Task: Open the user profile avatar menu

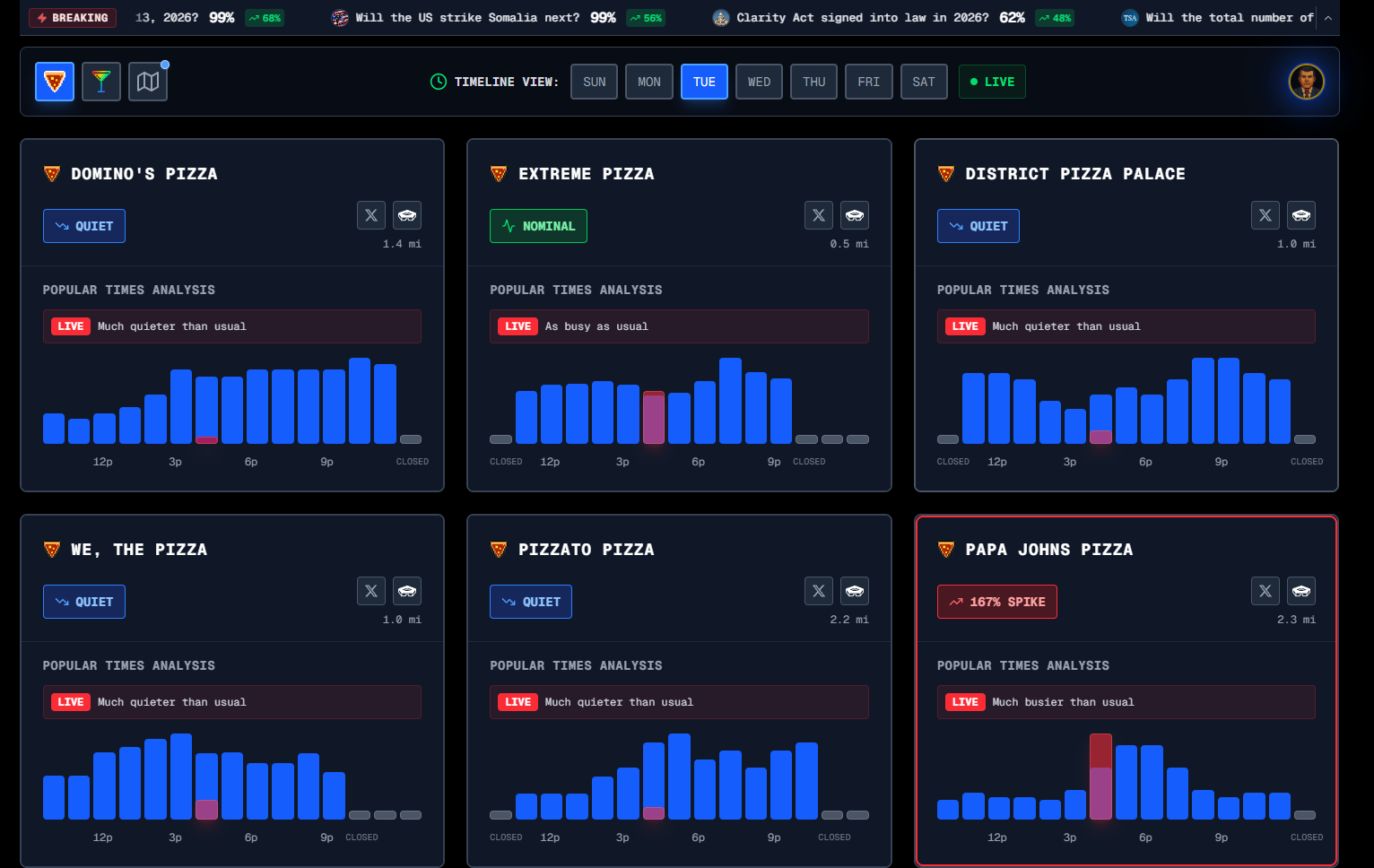Action: 1307,82
